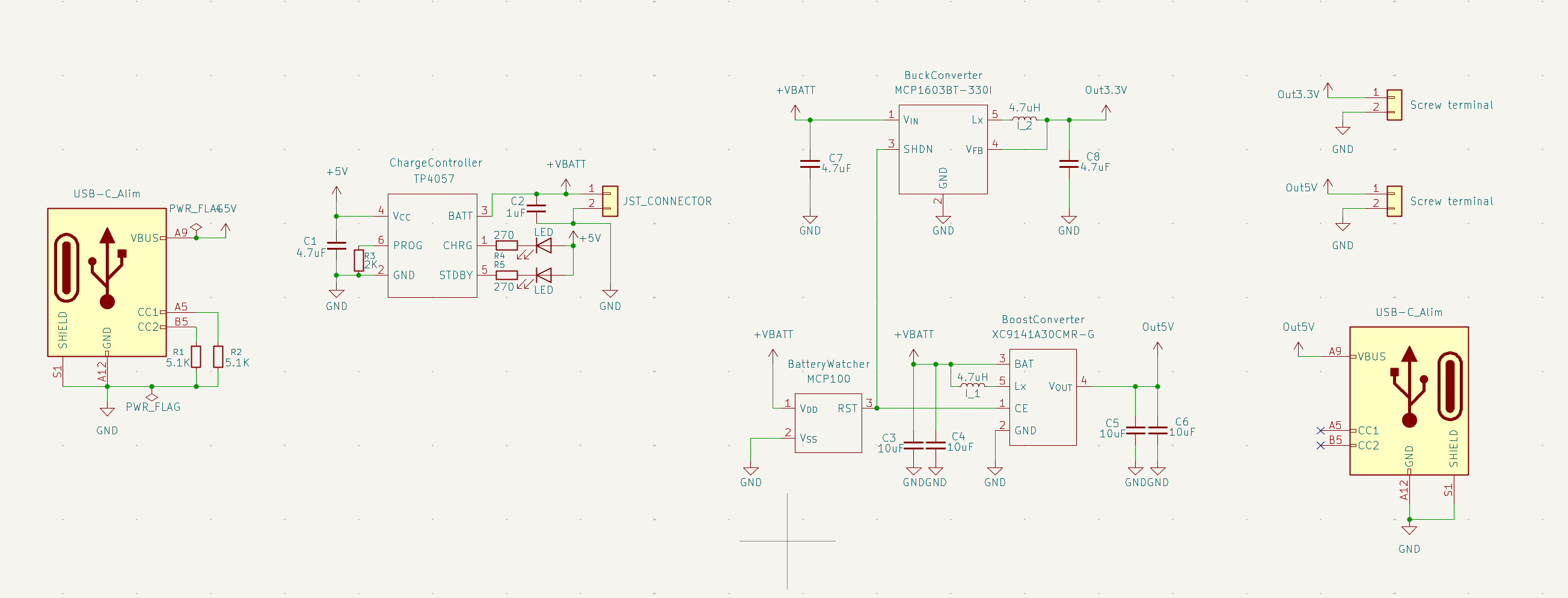Select the MCP1603BT-330I BuckConverter symbol
The height and width of the screenshot is (598, 1568).
[x=942, y=149]
